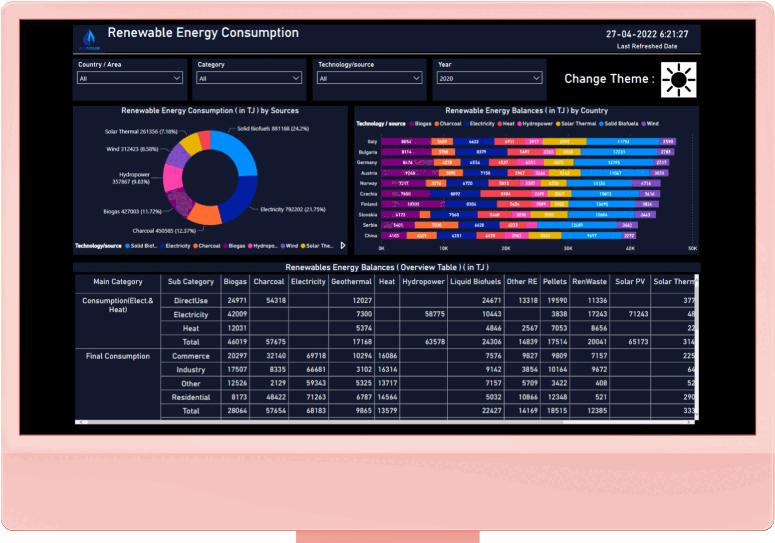Open the Country / Area dropdown
This screenshot has width=775, height=543.
(130, 78)
